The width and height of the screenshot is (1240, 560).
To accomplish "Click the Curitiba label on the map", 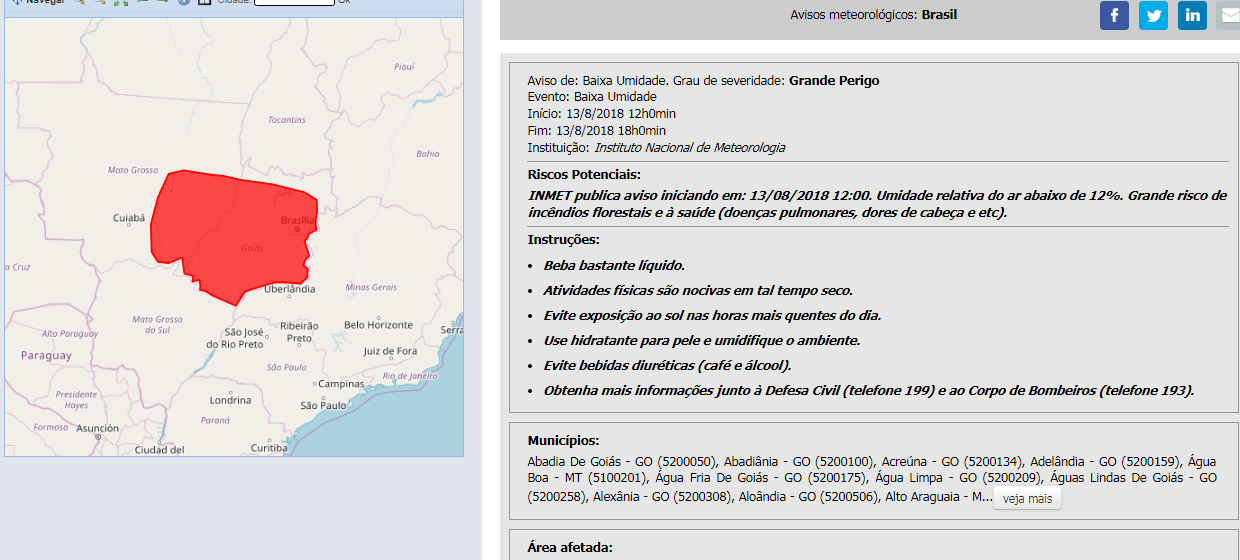I will (269, 448).
